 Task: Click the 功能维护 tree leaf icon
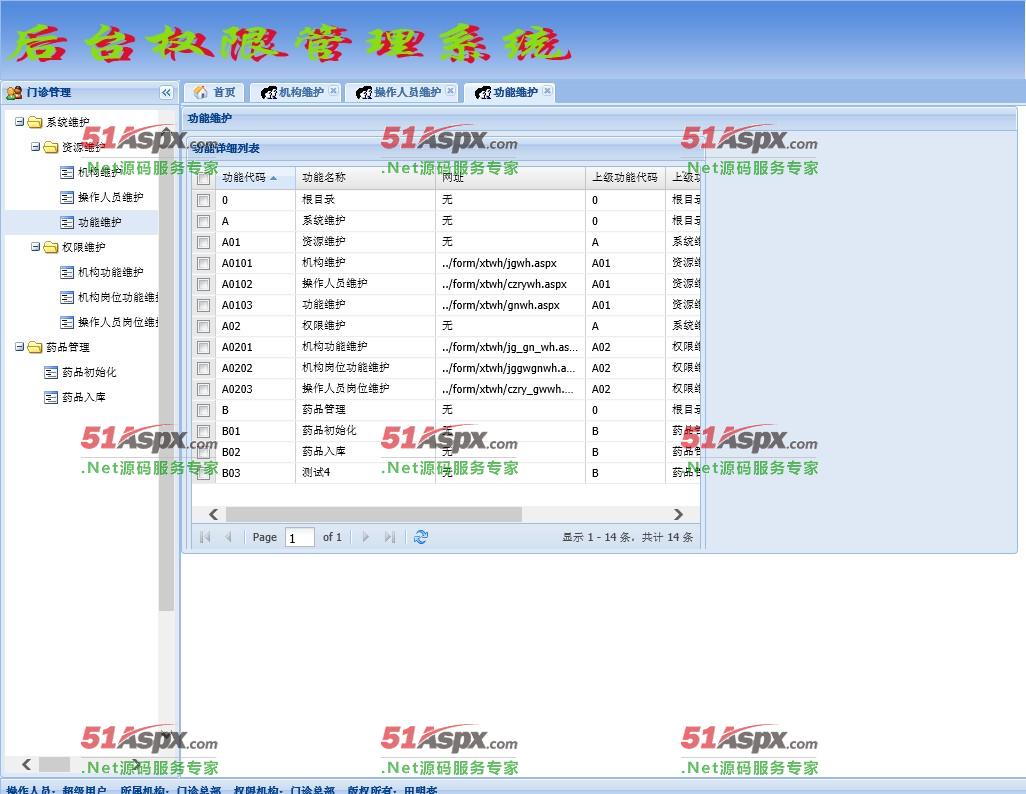point(67,223)
